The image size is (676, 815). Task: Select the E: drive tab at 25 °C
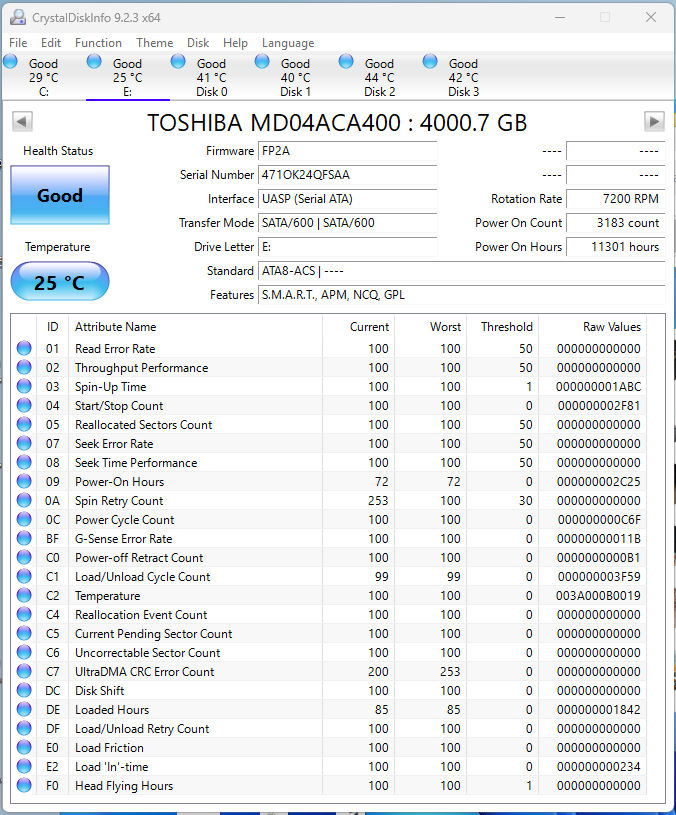pos(128,77)
